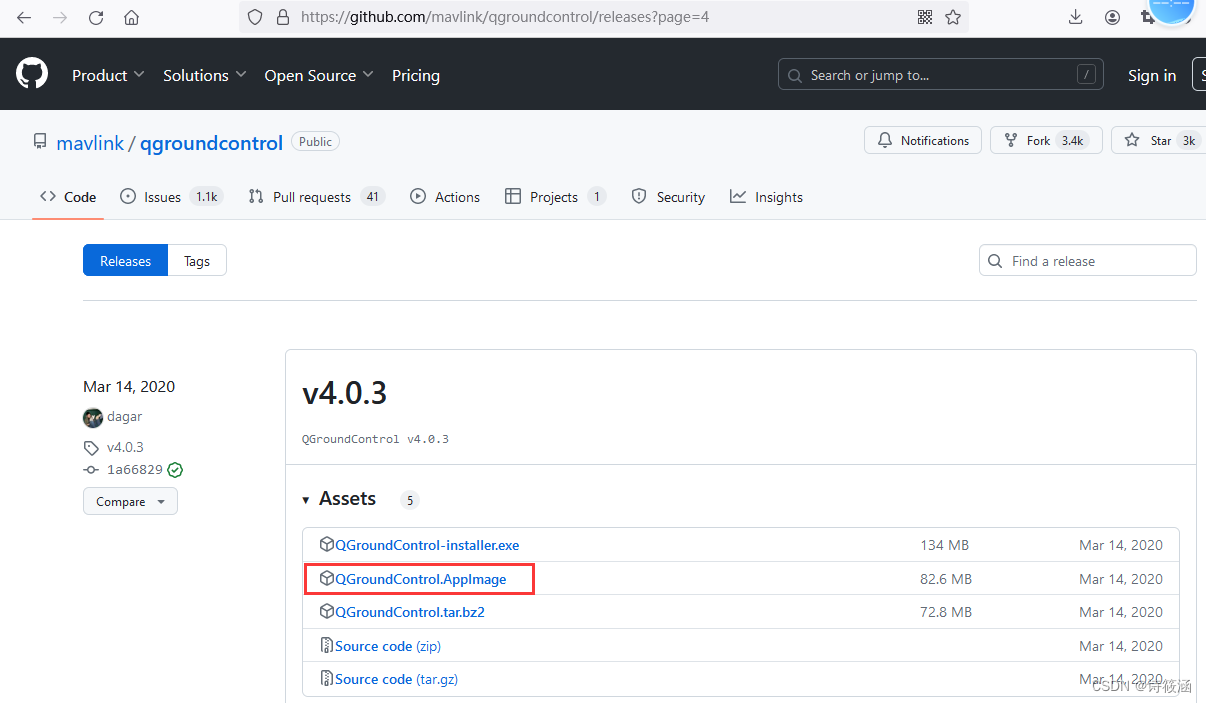Click the Public repository badge
The height and width of the screenshot is (703, 1206).
[x=315, y=142]
